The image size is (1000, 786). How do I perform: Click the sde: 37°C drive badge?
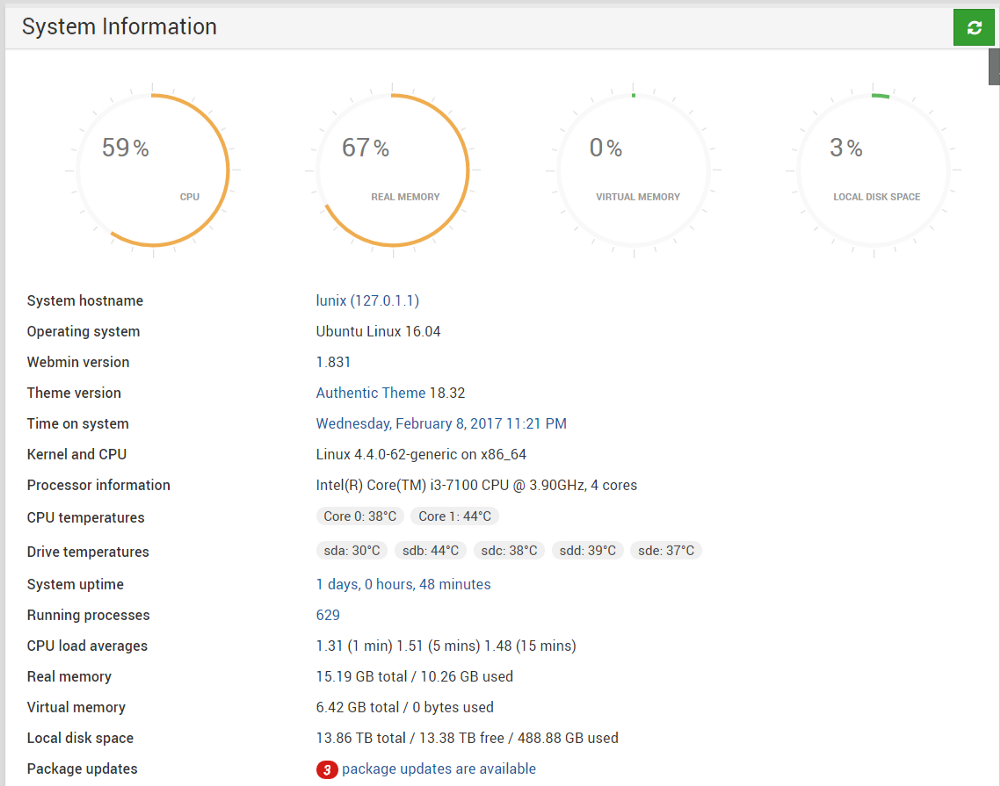[x=666, y=550]
